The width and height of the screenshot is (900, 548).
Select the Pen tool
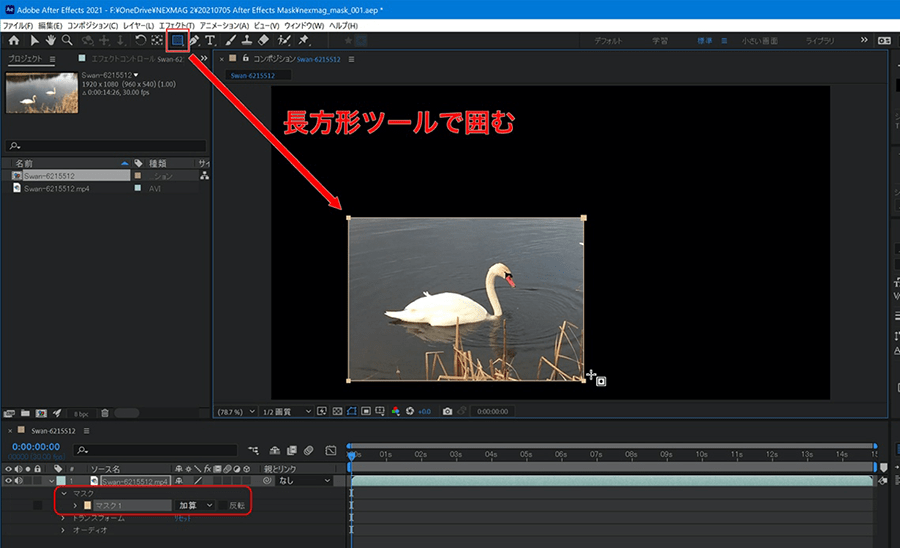(194, 41)
